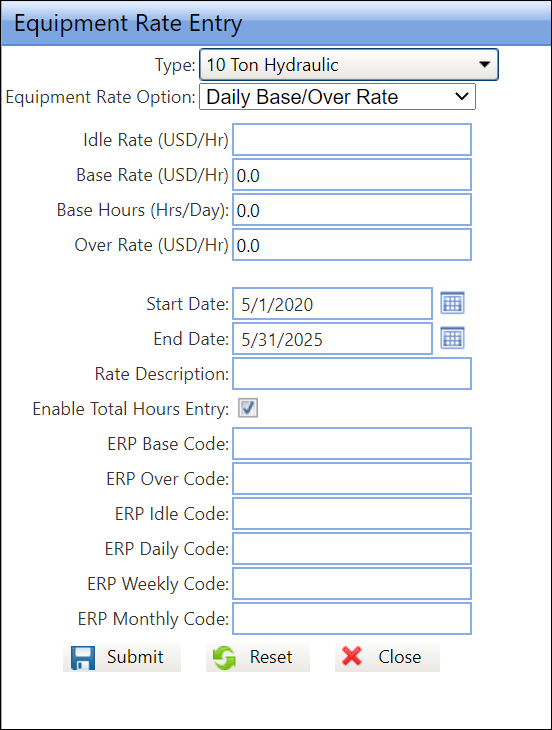Screen dimensions: 552x730
Task: Click the green Reset refresh icon
Action: point(224,657)
